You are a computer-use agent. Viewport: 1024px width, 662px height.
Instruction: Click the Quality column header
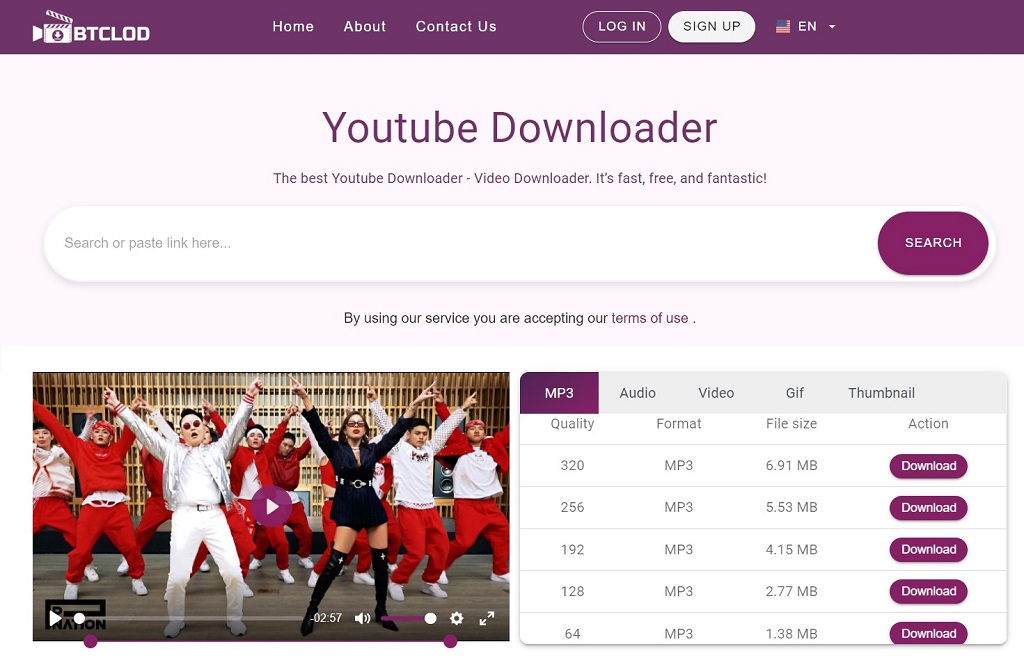[x=572, y=424]
